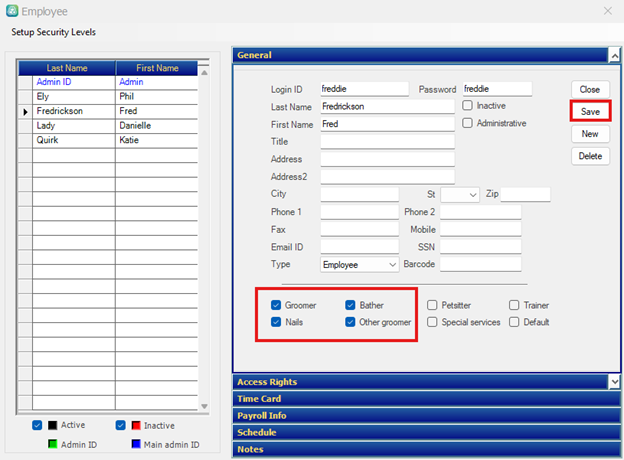Click the Delete button

pos(590,156)
